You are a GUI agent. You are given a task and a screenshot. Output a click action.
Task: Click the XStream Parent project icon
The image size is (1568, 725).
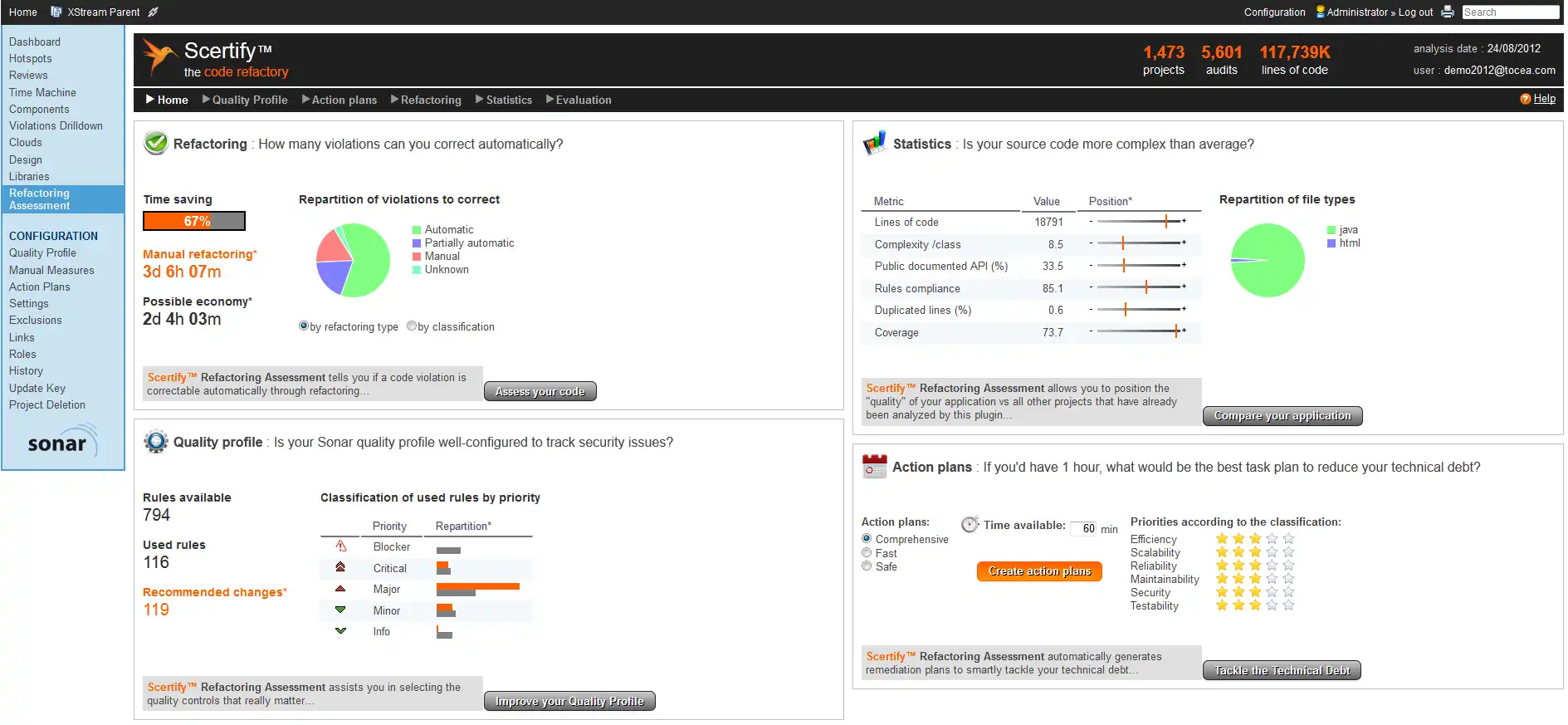click(56, 12)
